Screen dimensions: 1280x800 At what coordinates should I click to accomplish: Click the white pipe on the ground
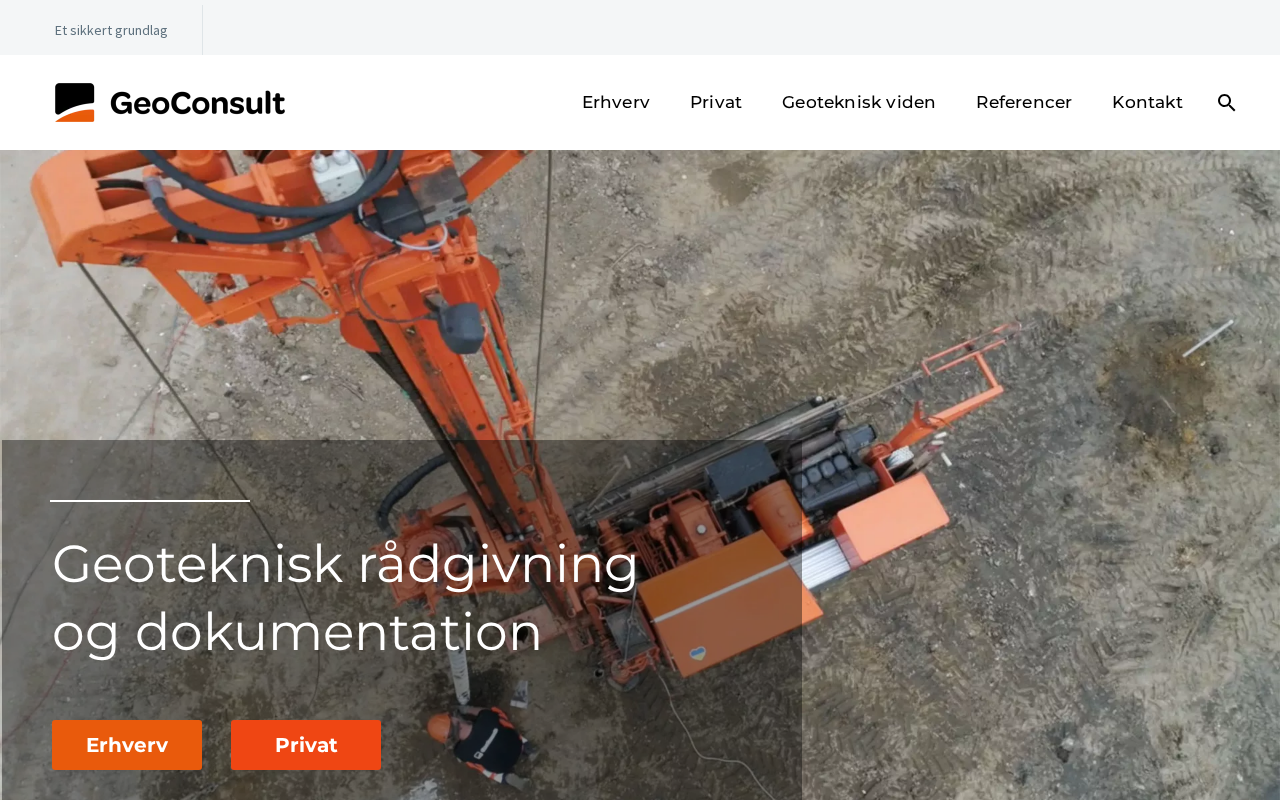1208,338
